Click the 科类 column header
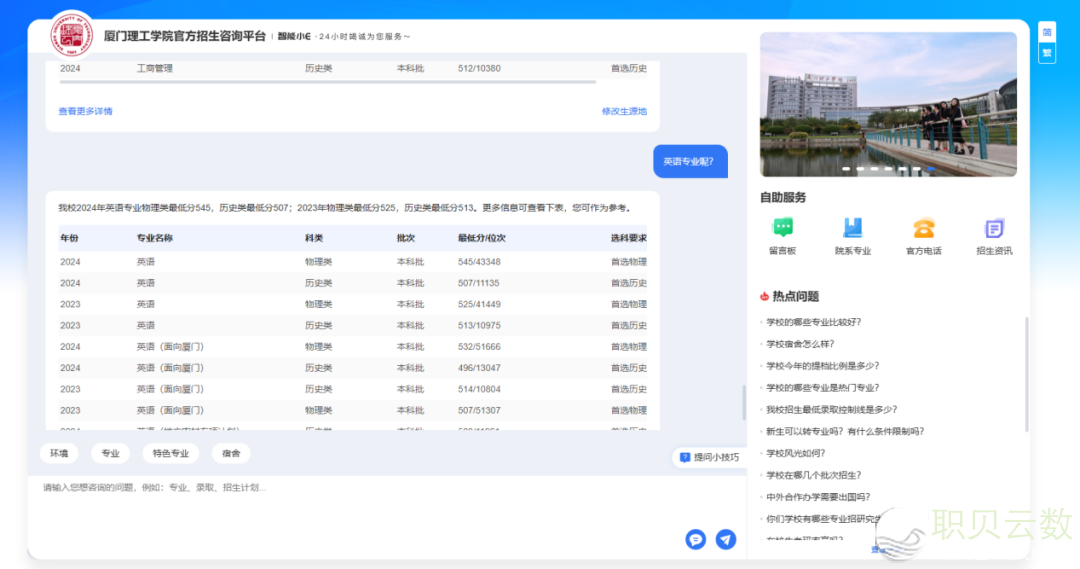 click(x=314, y=238)
